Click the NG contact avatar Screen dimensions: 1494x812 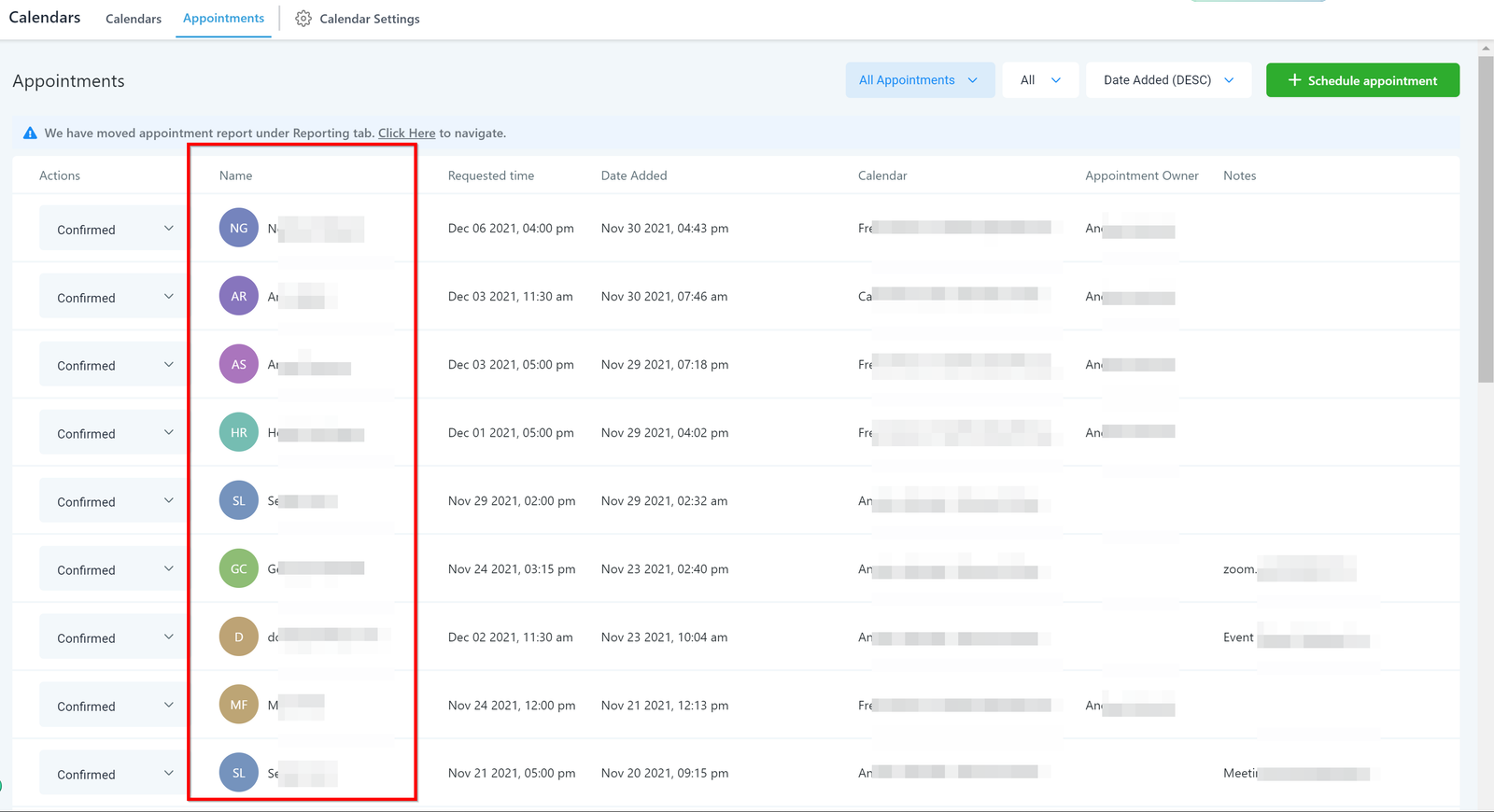239,228
